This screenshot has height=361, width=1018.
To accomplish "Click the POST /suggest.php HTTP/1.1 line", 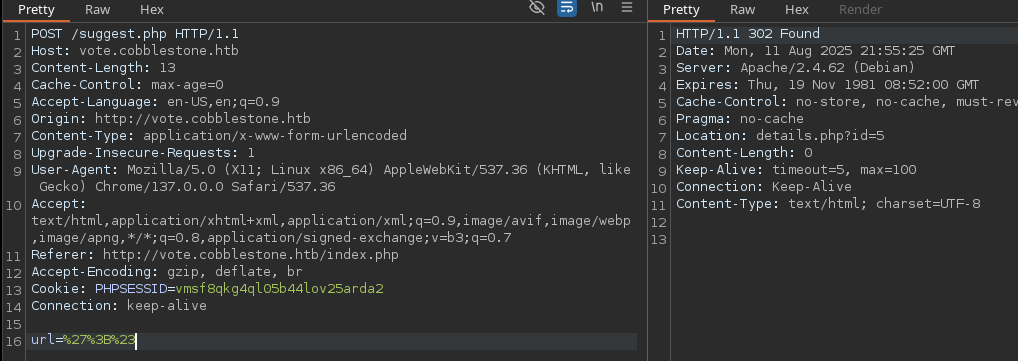I will tap(135, 34).
